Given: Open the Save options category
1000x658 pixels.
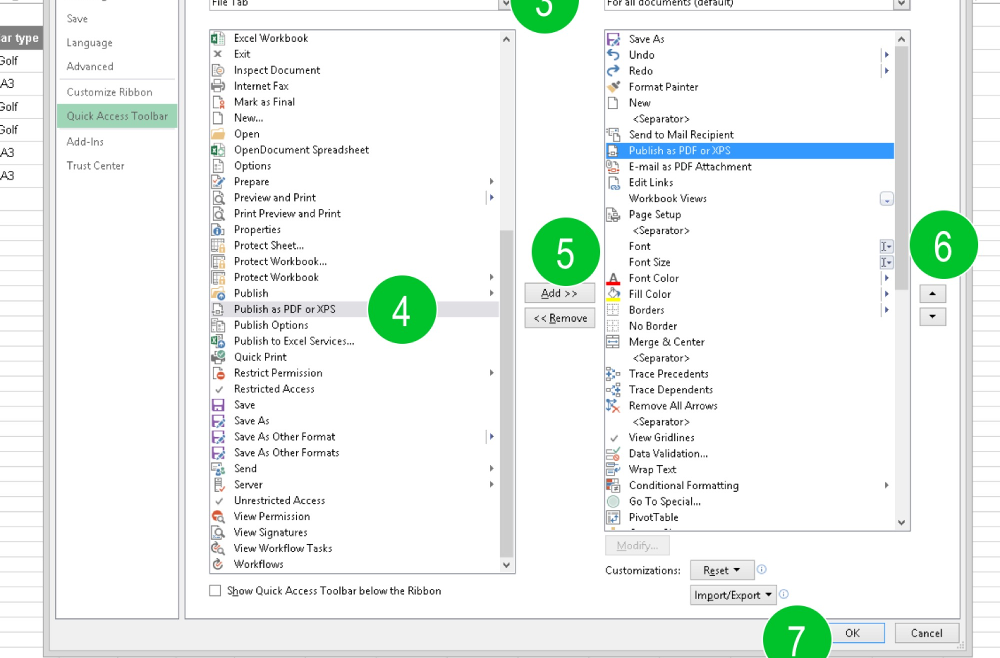Looking at the screenshot, I should point(117,19).
